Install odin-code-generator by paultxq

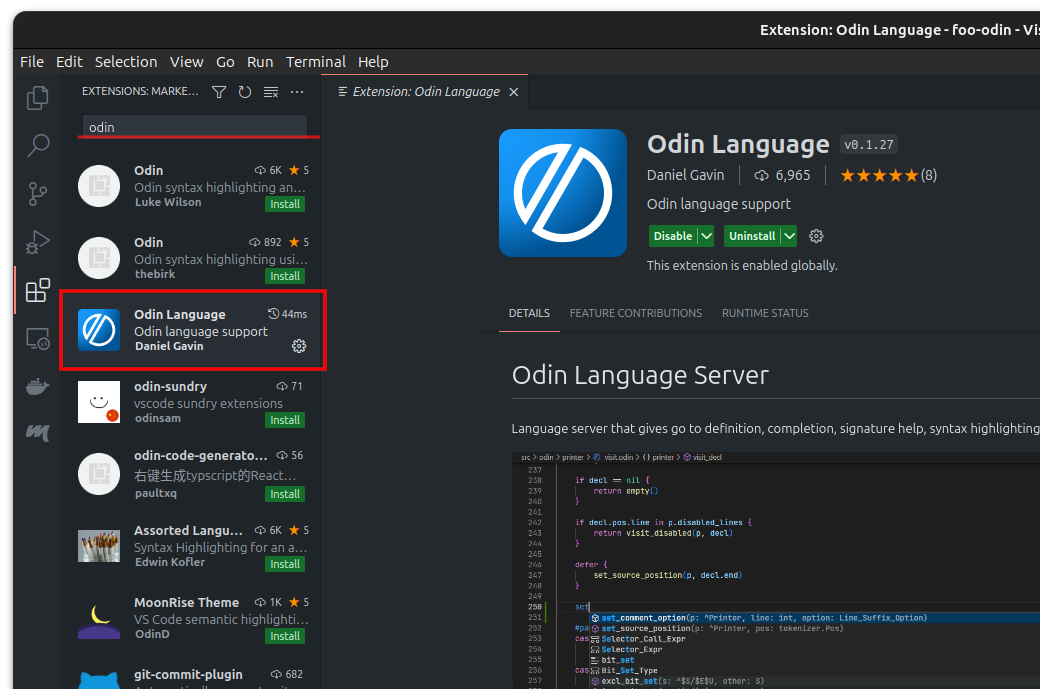tap(285, 494)
